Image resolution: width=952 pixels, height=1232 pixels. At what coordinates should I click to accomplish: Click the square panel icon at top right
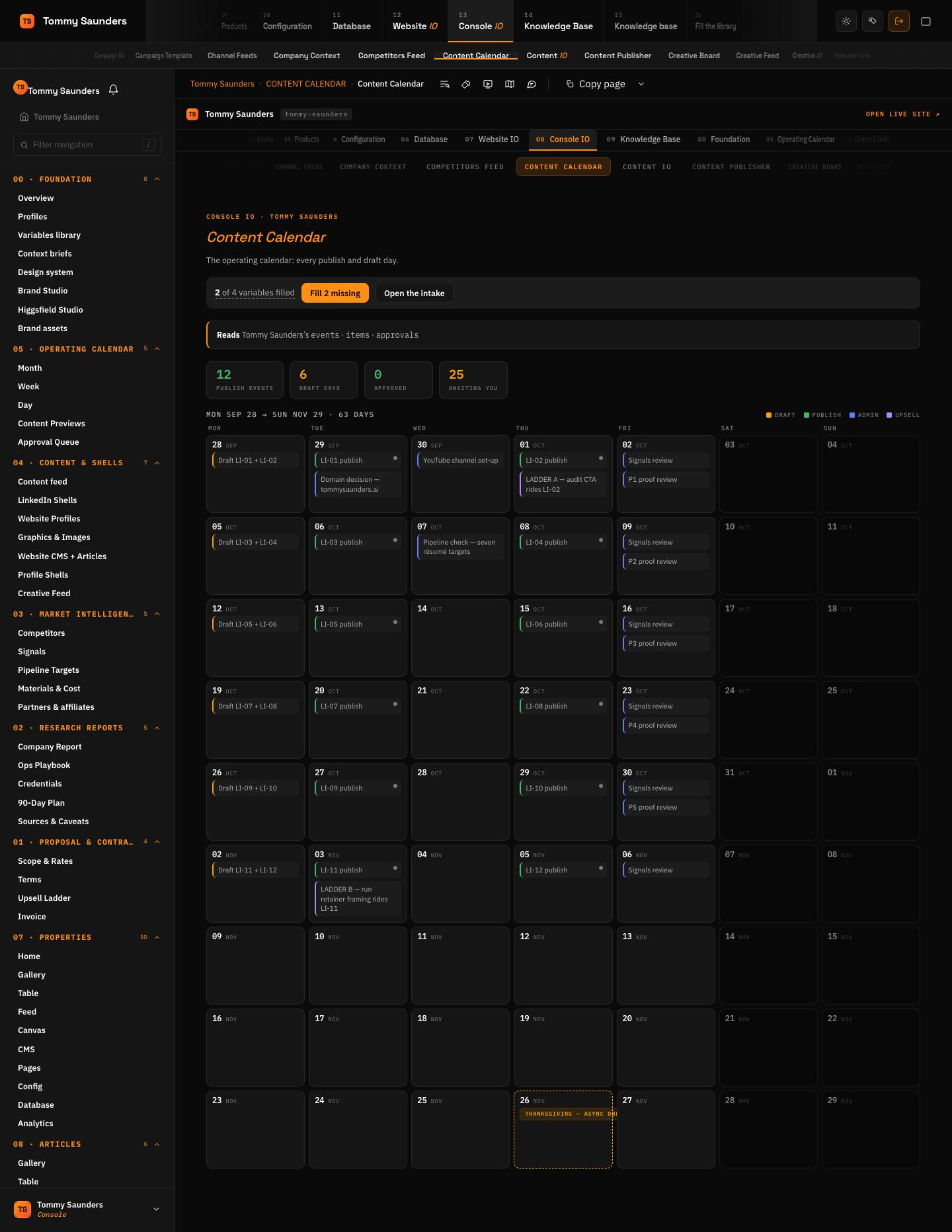tap(926, 21)
